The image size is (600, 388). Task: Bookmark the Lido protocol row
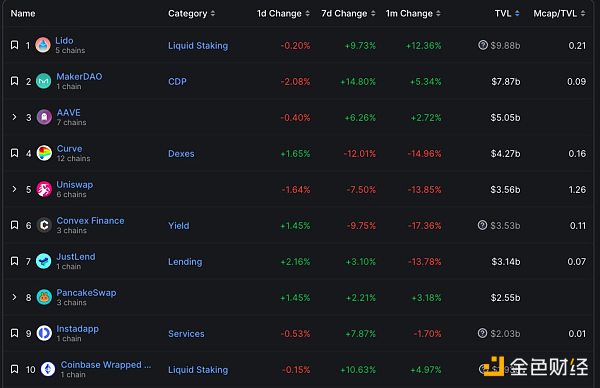(x=15, y=45)
